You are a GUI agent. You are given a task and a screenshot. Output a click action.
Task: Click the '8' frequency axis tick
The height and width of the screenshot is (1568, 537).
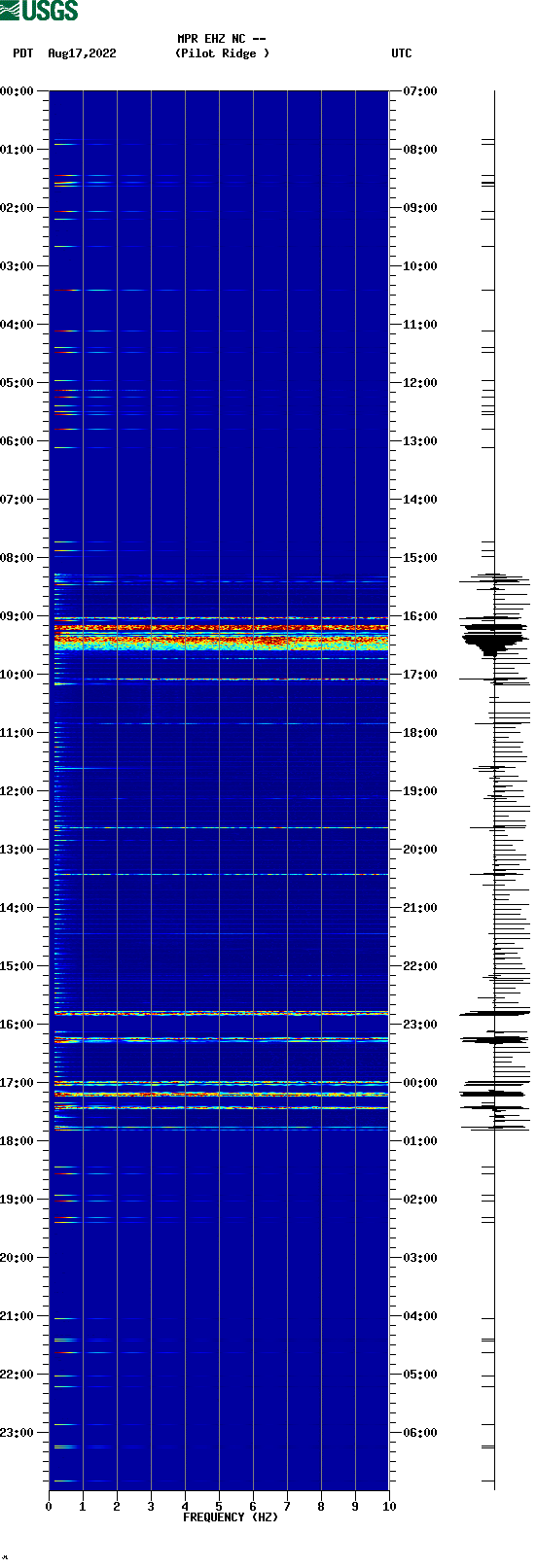click(x=321, y=1507)
